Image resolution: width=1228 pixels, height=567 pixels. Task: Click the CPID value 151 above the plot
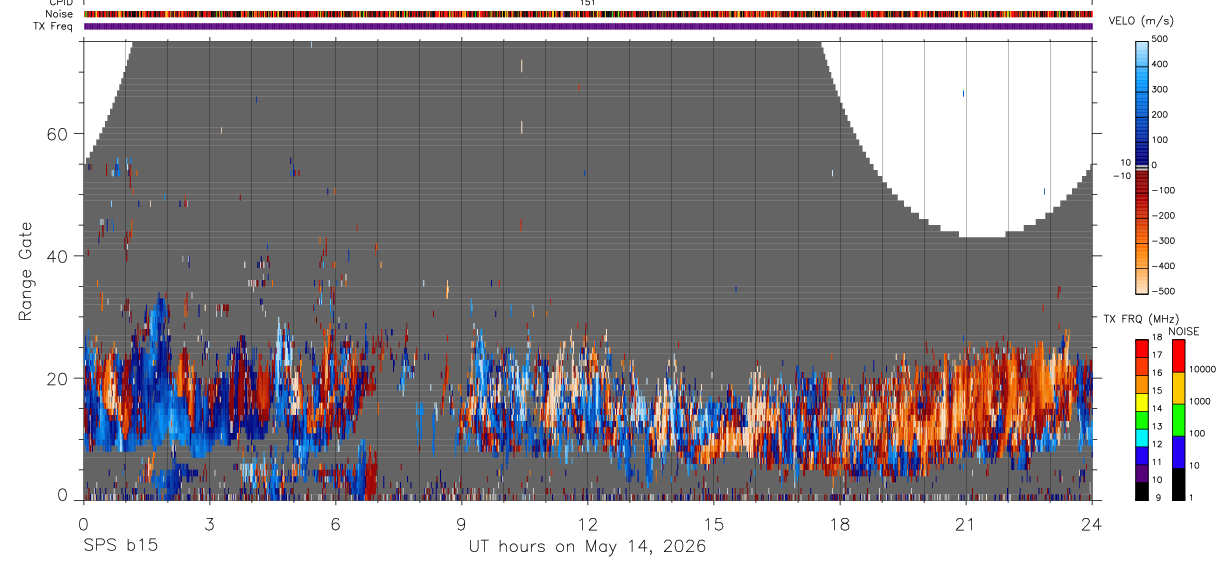pos(588,3)
